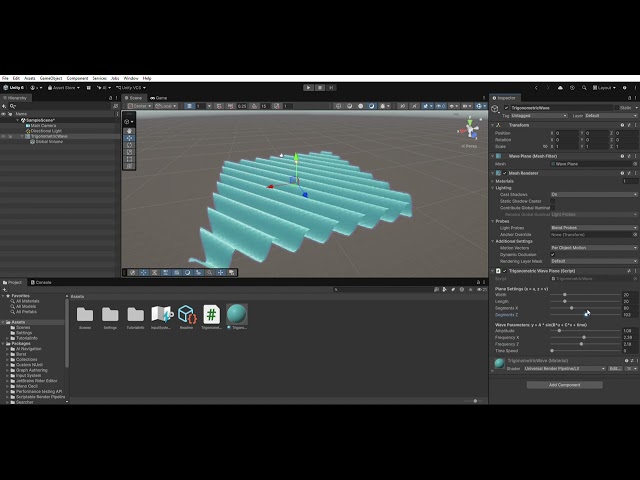The width and height of the screenshot is (640, 480).
Task: Open Transform component preset icon
Action: (x=629, y=125)
